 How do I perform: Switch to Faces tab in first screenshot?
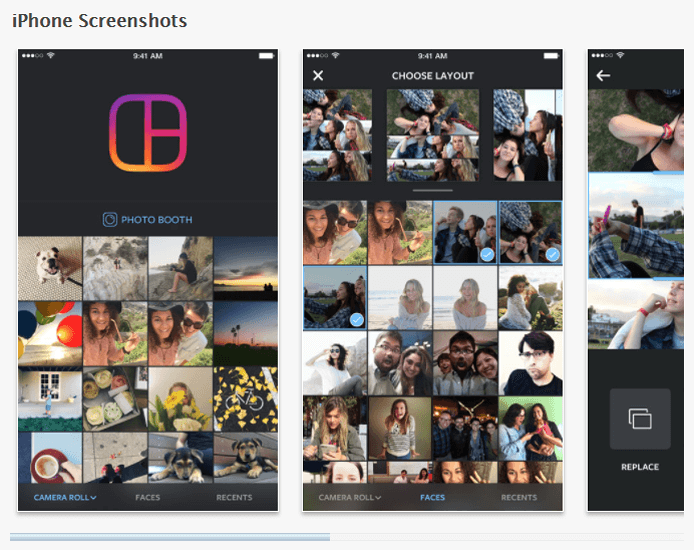[x=148, y=498]
